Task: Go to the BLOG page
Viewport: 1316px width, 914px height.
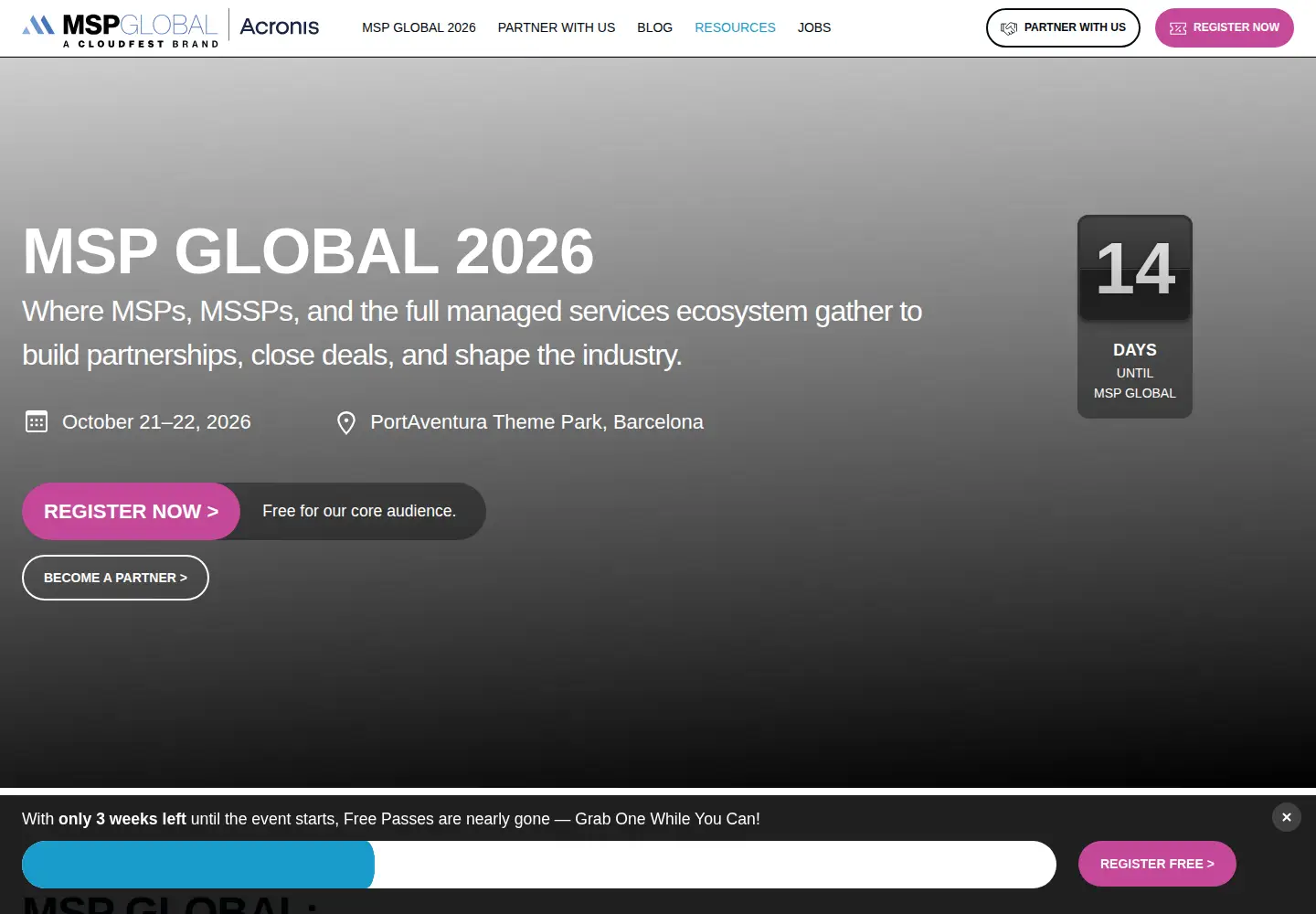Action: coord(654,27)
